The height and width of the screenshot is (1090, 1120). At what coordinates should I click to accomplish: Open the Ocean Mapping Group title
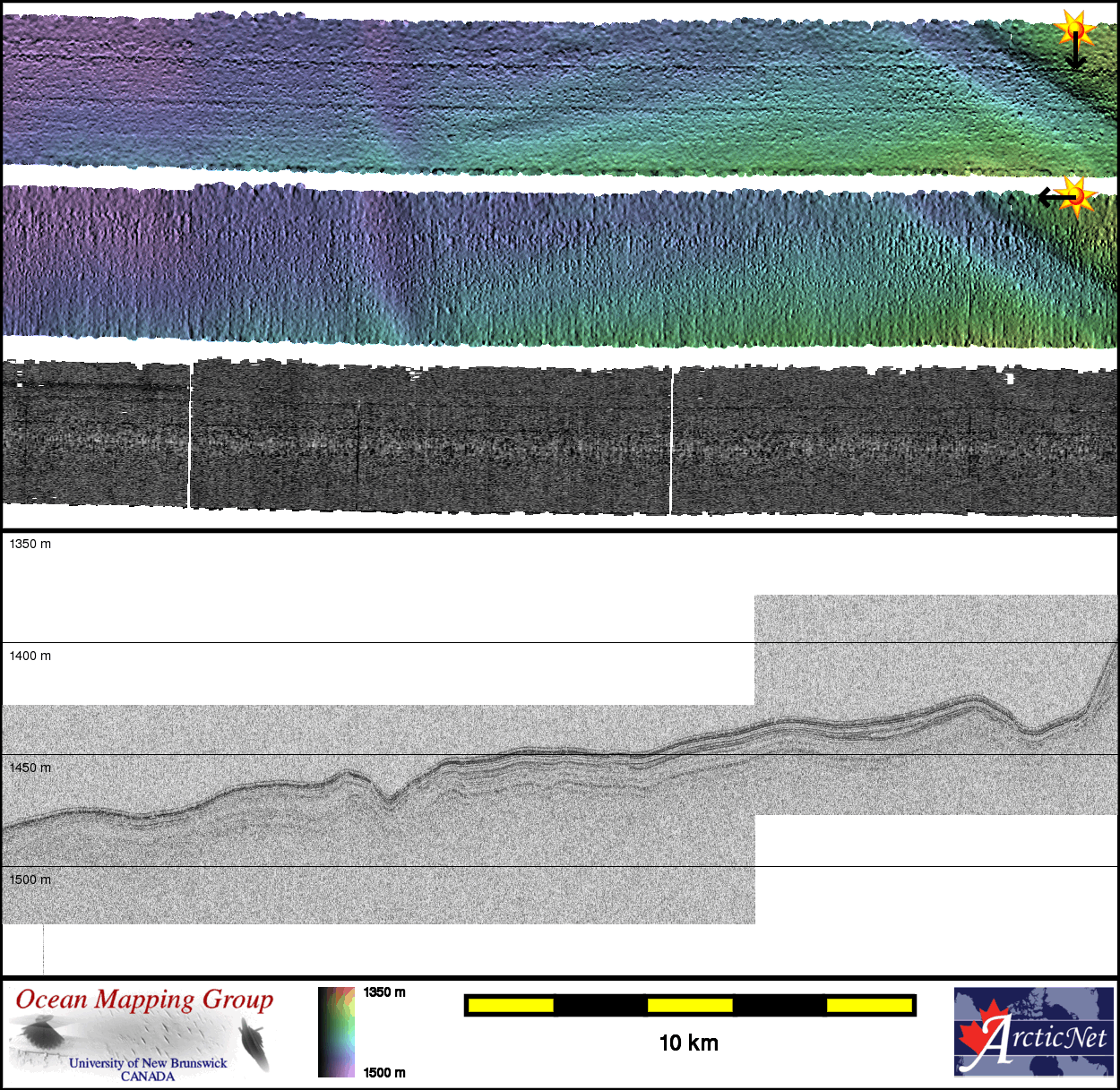point(144,1000)
